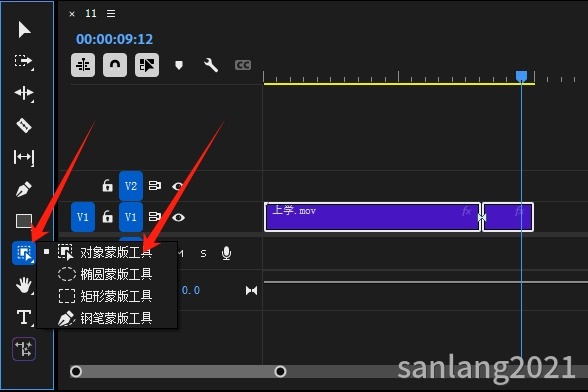Hide V2 track output eye
Image resolution: width=588 pixels, height=392 pixels.
178,186
